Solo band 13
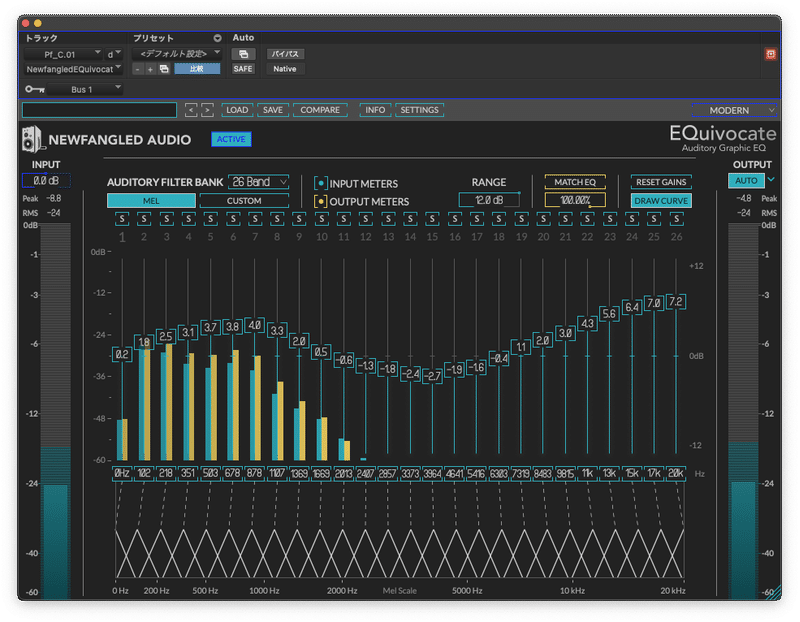This screenshot has width=800, height=622. 388,219
